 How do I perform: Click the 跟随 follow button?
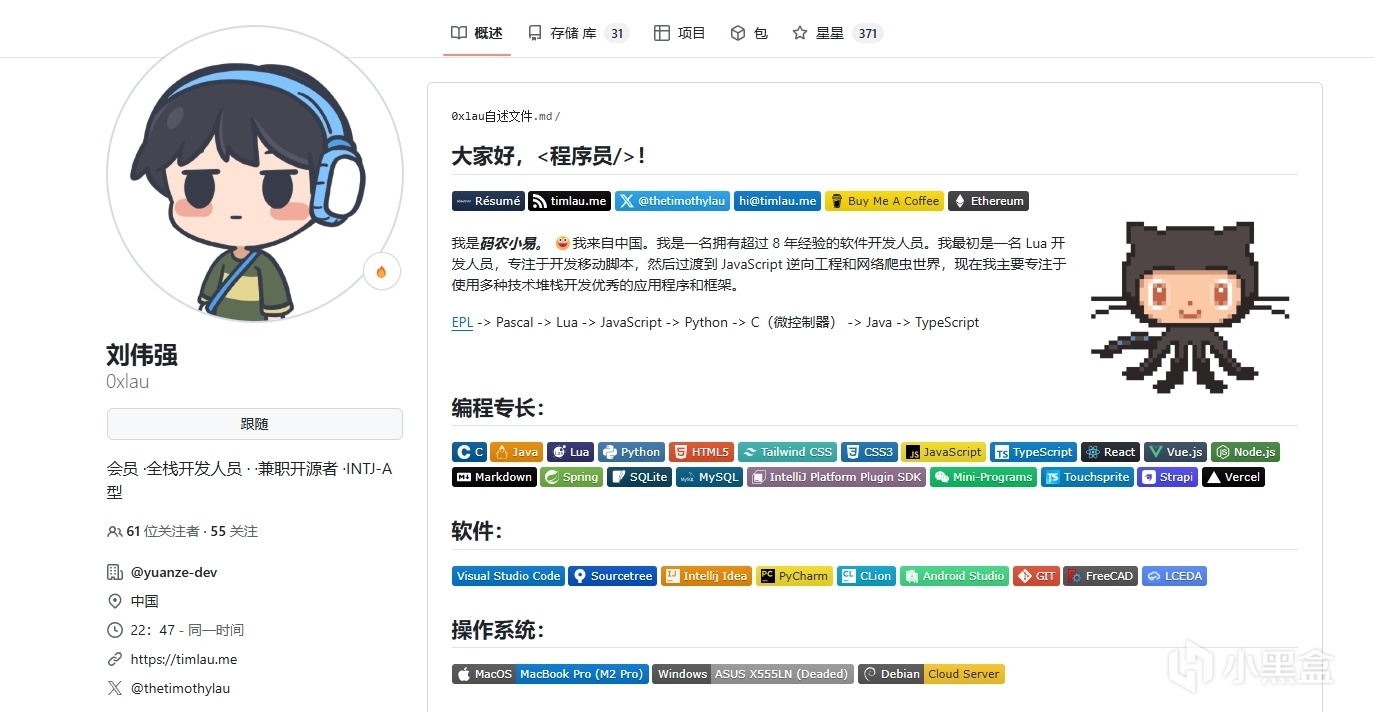pyautogui.click(x=254, y=425)
